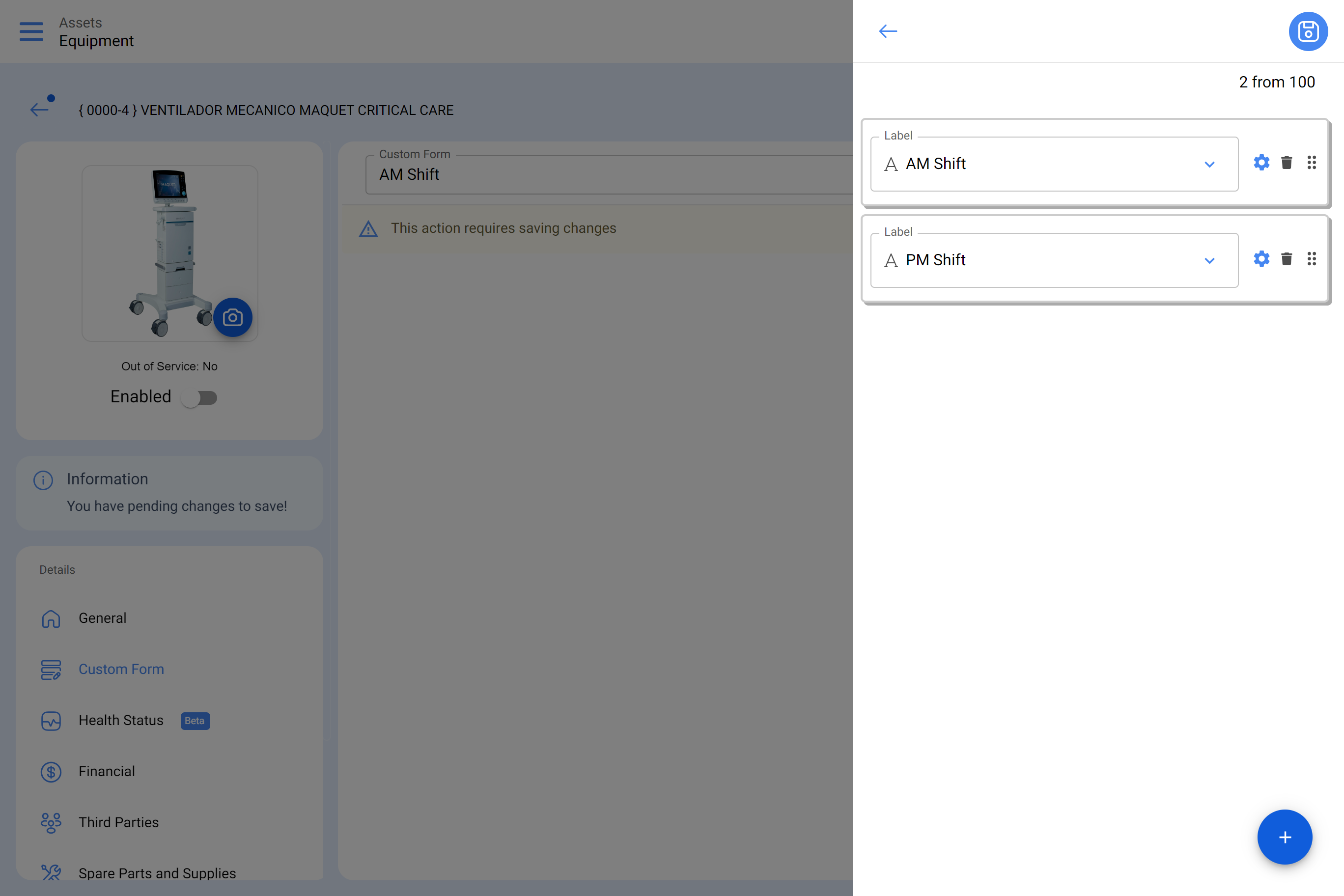
Task: Toggle the Enabled switch
Action: click(199, 398)
